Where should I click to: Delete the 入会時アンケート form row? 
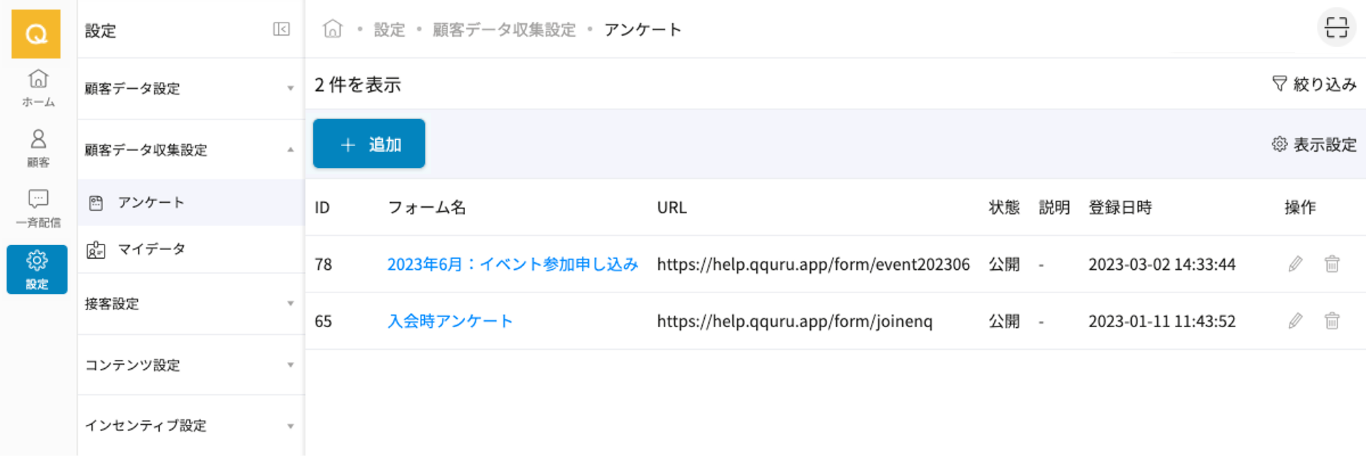[1331, 321]
